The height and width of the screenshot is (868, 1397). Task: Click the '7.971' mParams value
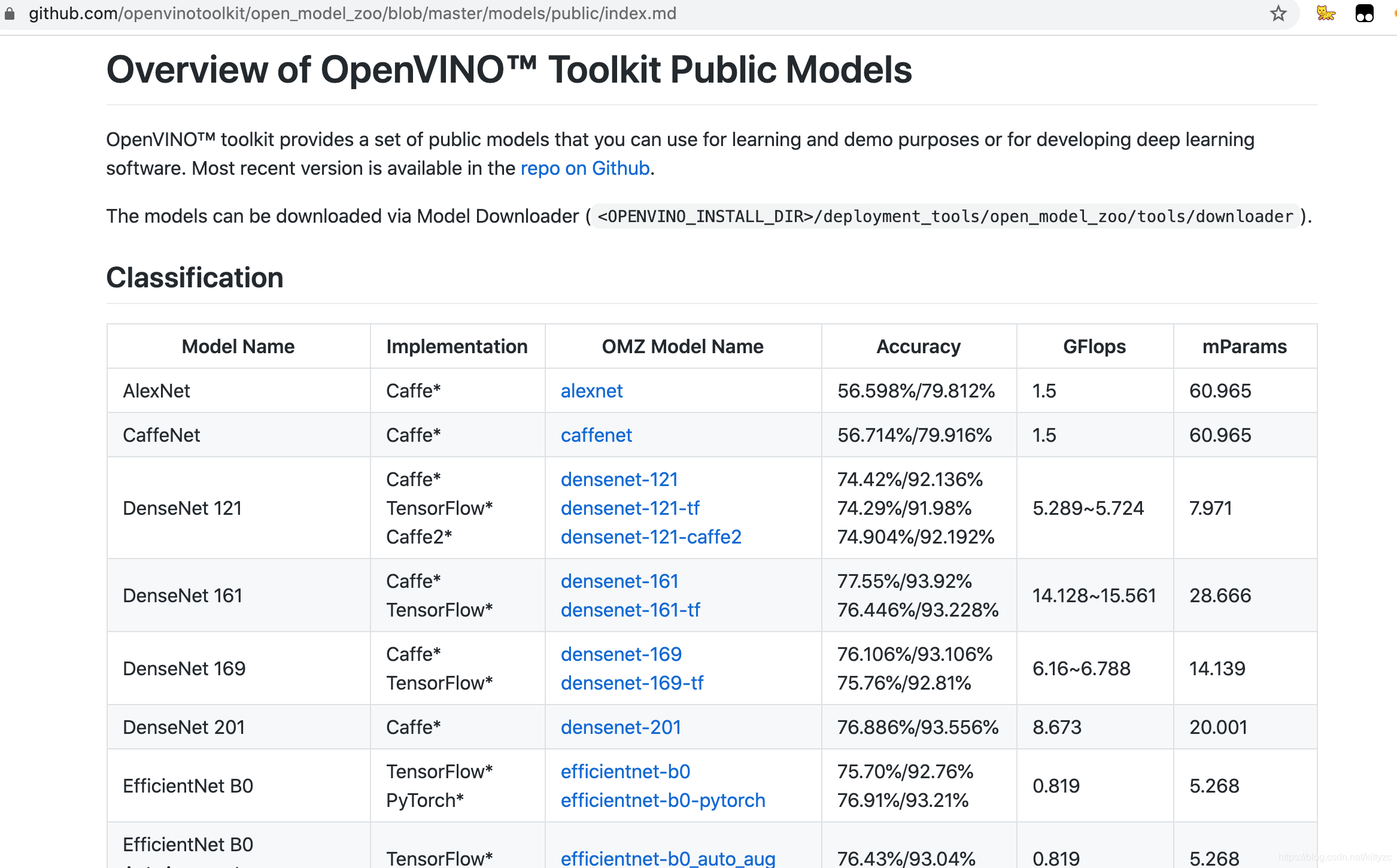[x=1210, y=508]
